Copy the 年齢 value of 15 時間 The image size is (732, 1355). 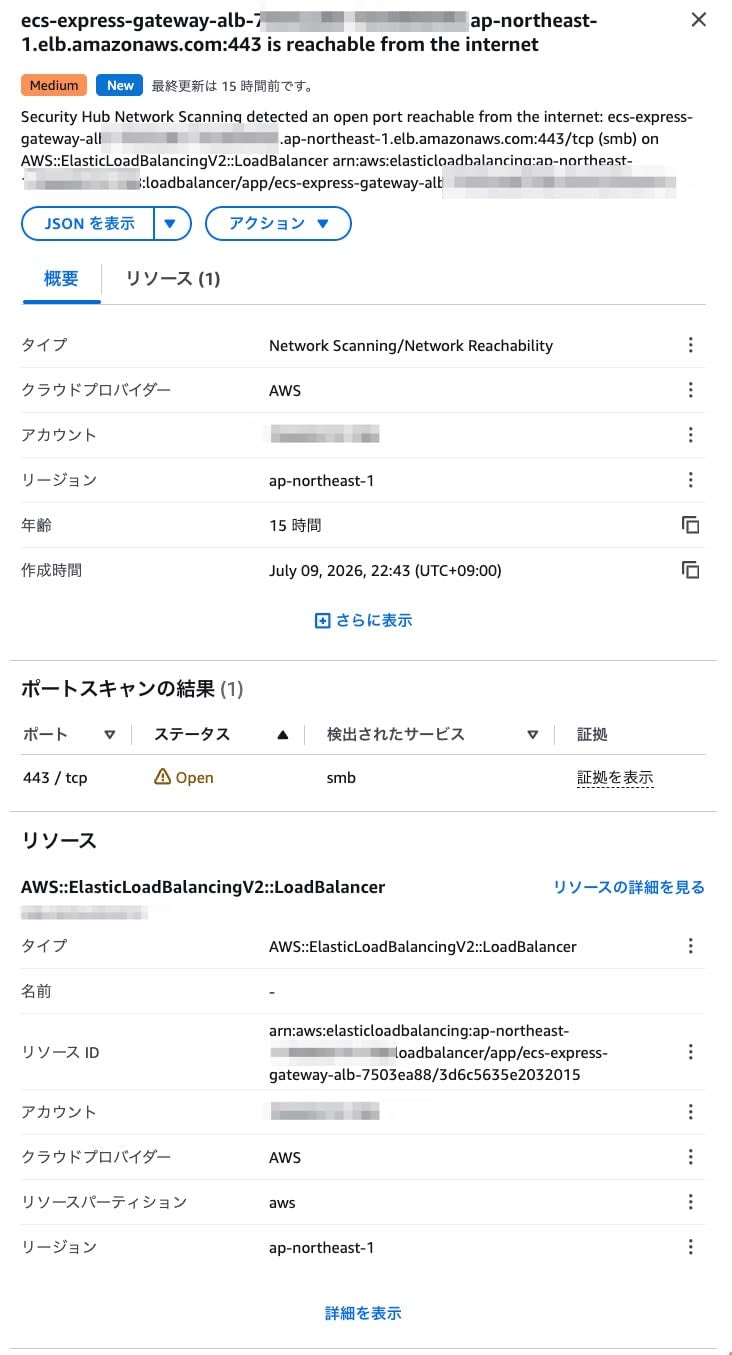pyautogui.click(x=690, y=525)
